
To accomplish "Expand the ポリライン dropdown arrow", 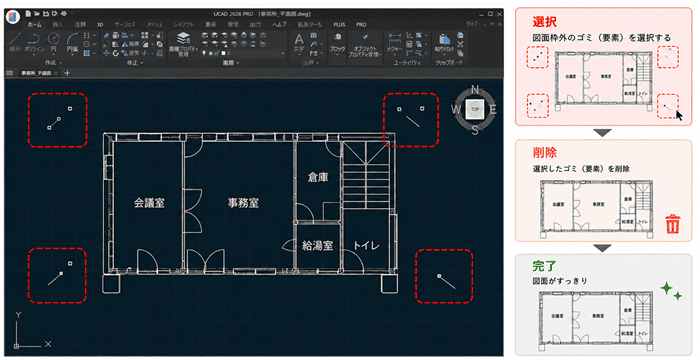I will point(34,54).
